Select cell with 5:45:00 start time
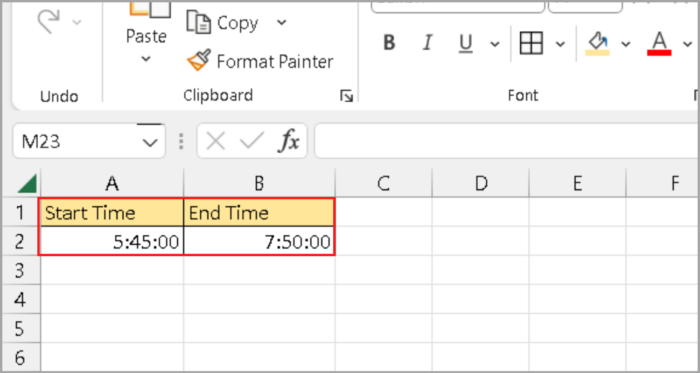The width and height of the screenshot is (700, 373). click(112, 241)
